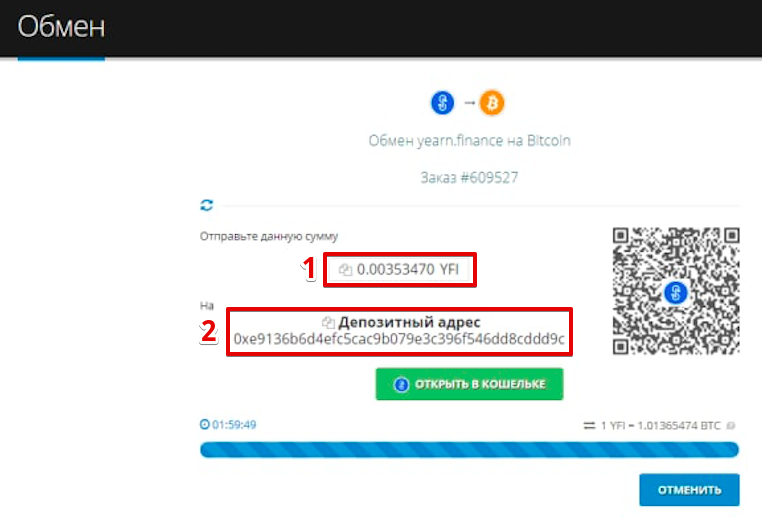Click the order number Заказ #609527
Image resolution: width=762 pixels, height=529 pixels.
(468, 177)
